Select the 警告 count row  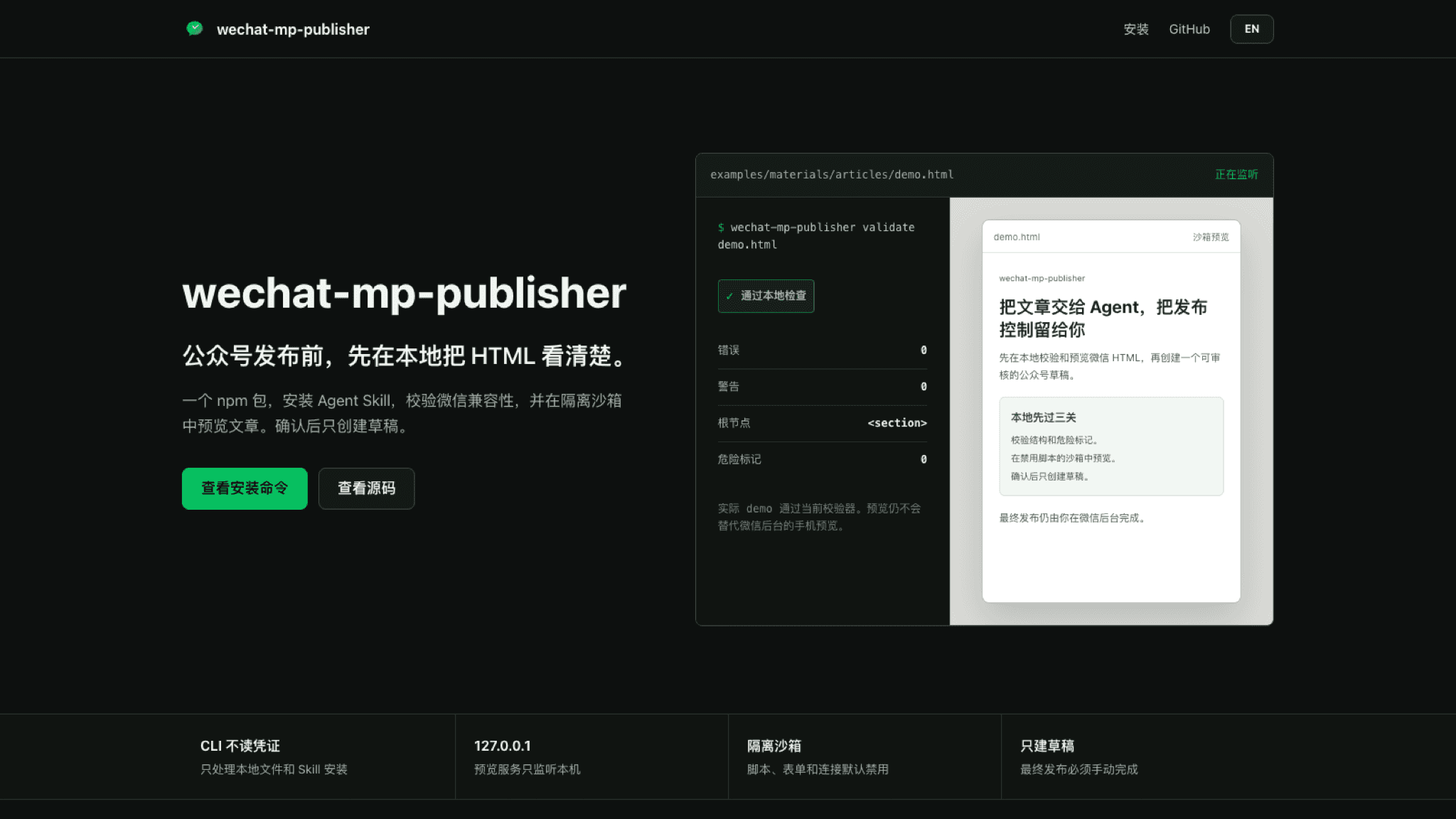(x=823, y=386)
